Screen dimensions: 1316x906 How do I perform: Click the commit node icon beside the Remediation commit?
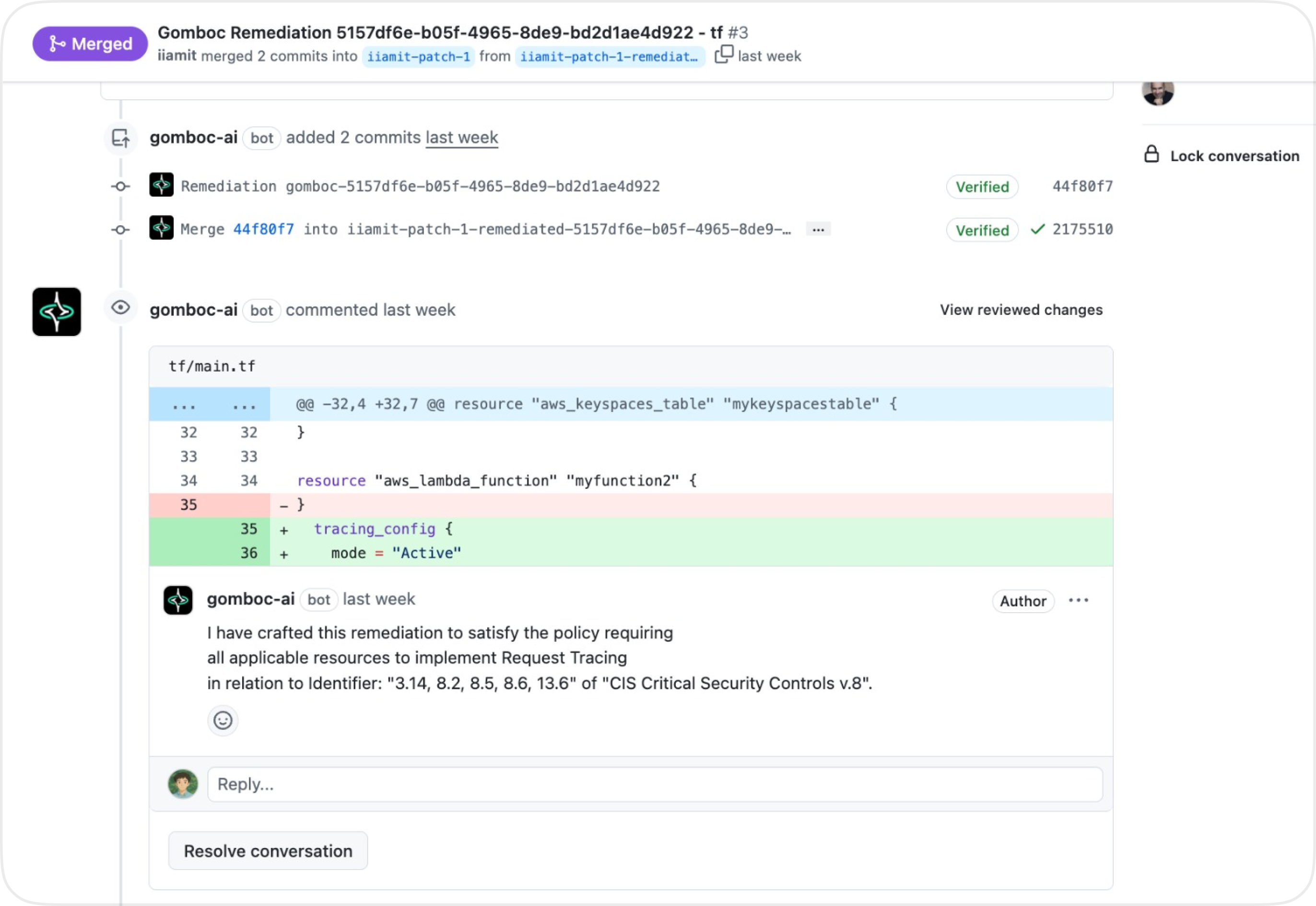tap(120, 186)
